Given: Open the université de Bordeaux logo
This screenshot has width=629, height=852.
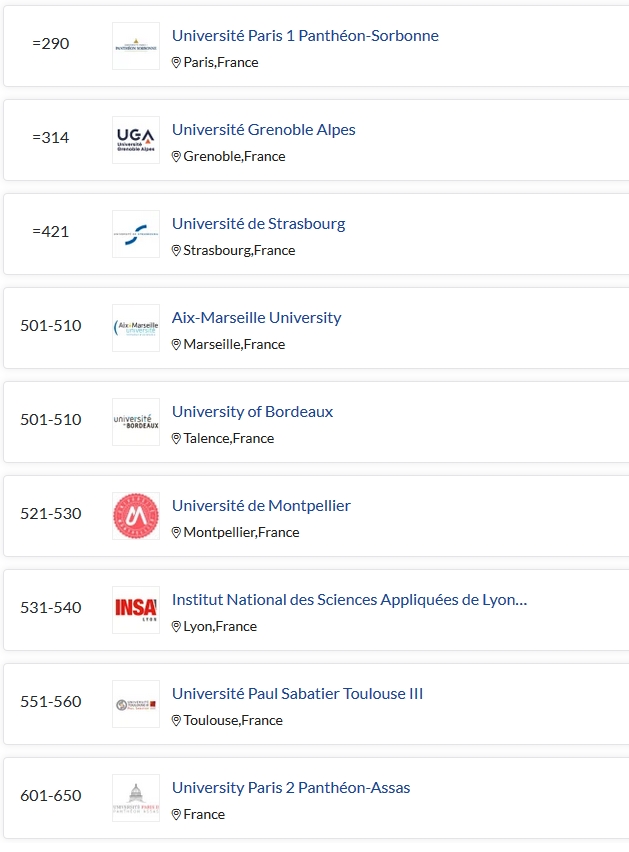Looking at the screenshot, I should coord(136,422).
